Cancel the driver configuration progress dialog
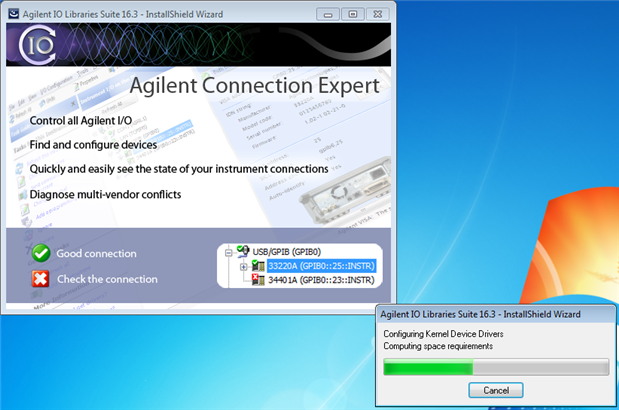This screenshot has width=619, height=410. (x=496, y=390)
